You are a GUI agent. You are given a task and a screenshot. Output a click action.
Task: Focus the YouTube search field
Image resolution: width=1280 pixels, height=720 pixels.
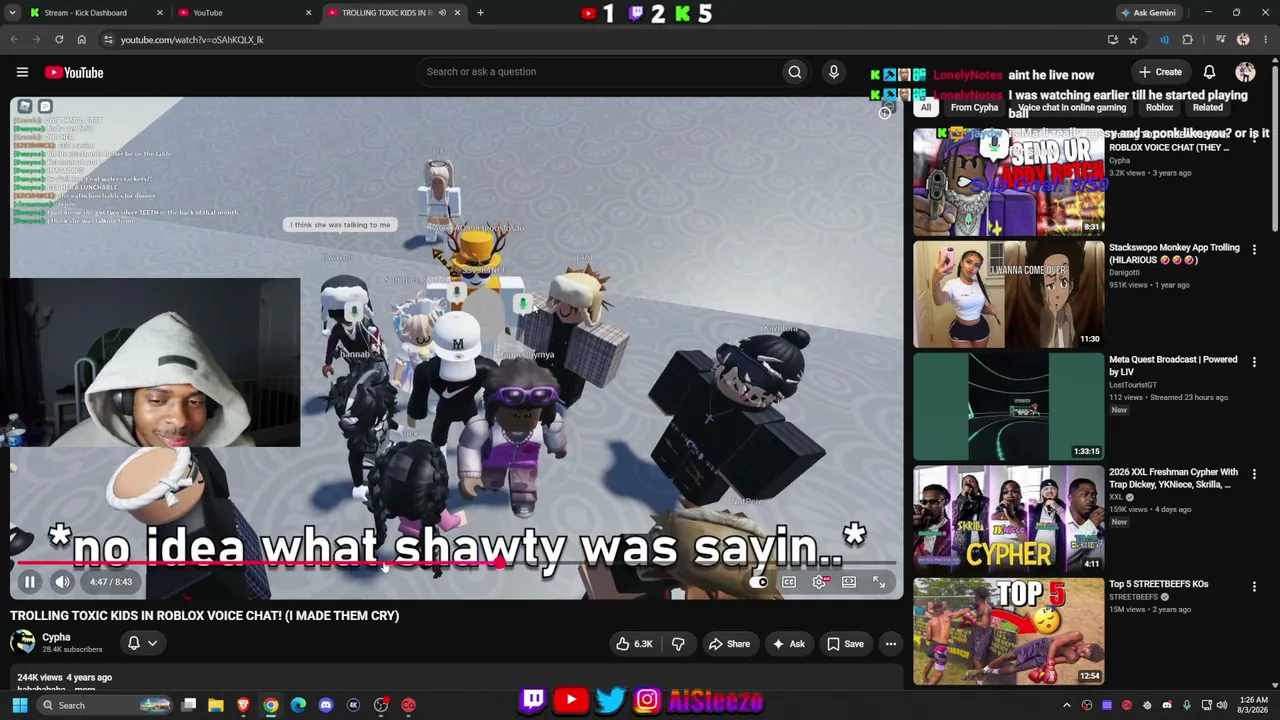pyautogui.click(x=600, y=72)
